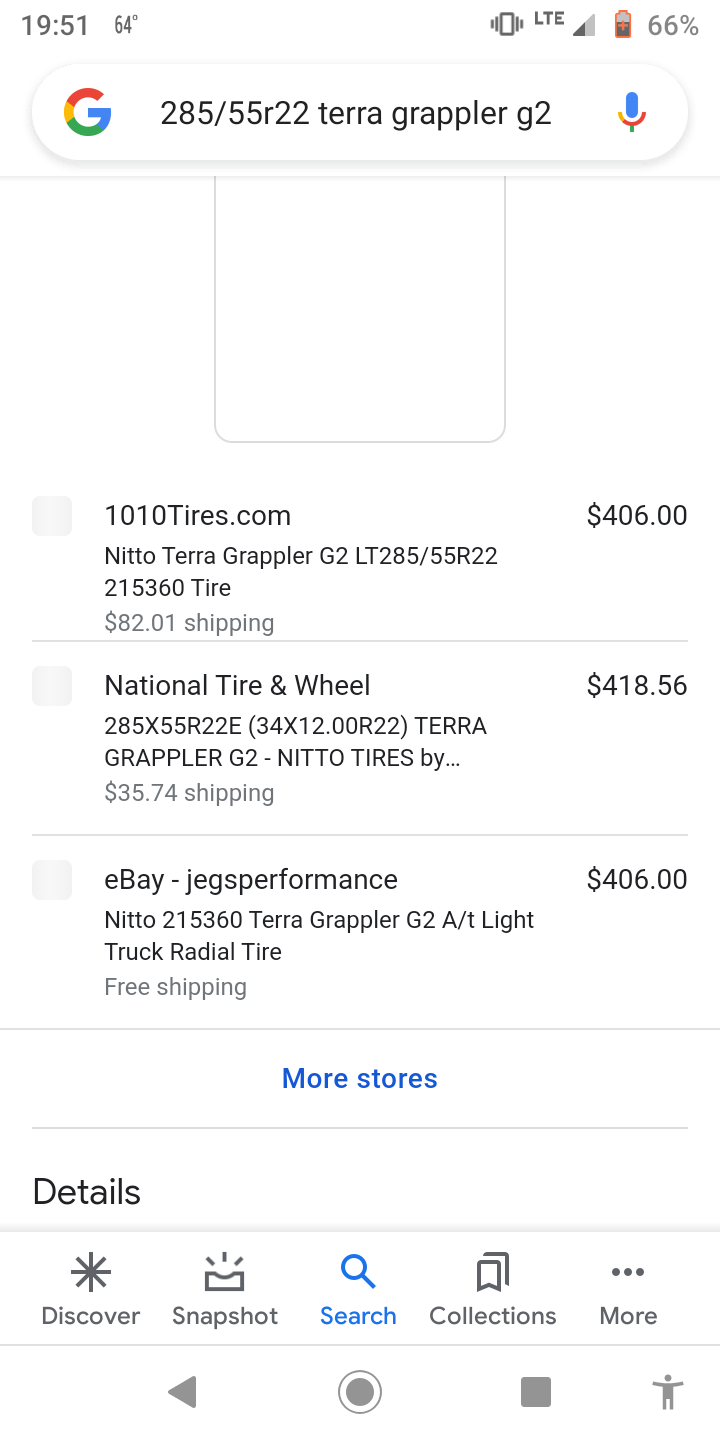720x1440 pixels.
Task: Tap the Search magnifier tab
Action: pos(358,1290)
